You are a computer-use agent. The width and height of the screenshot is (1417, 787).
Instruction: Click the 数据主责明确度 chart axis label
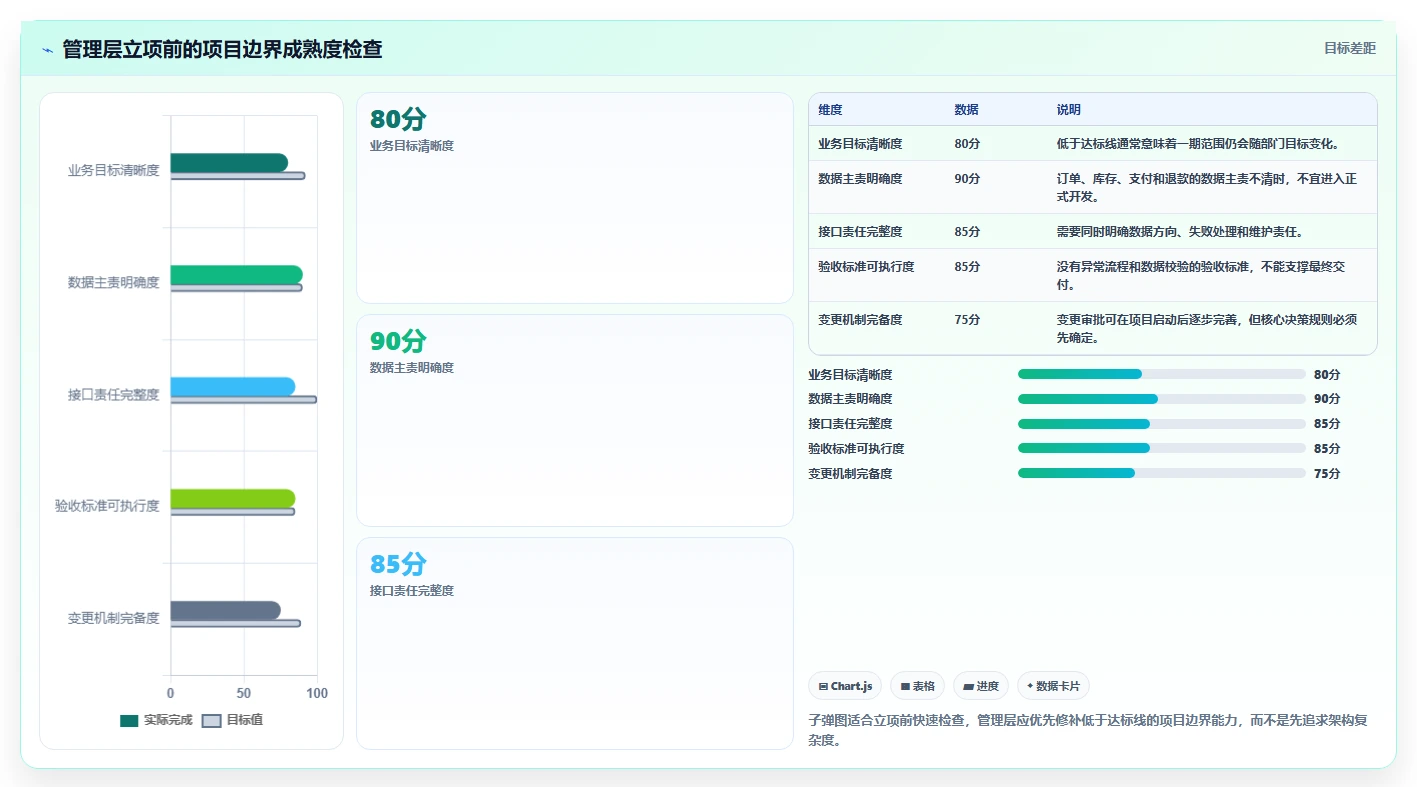coord(113,283)
